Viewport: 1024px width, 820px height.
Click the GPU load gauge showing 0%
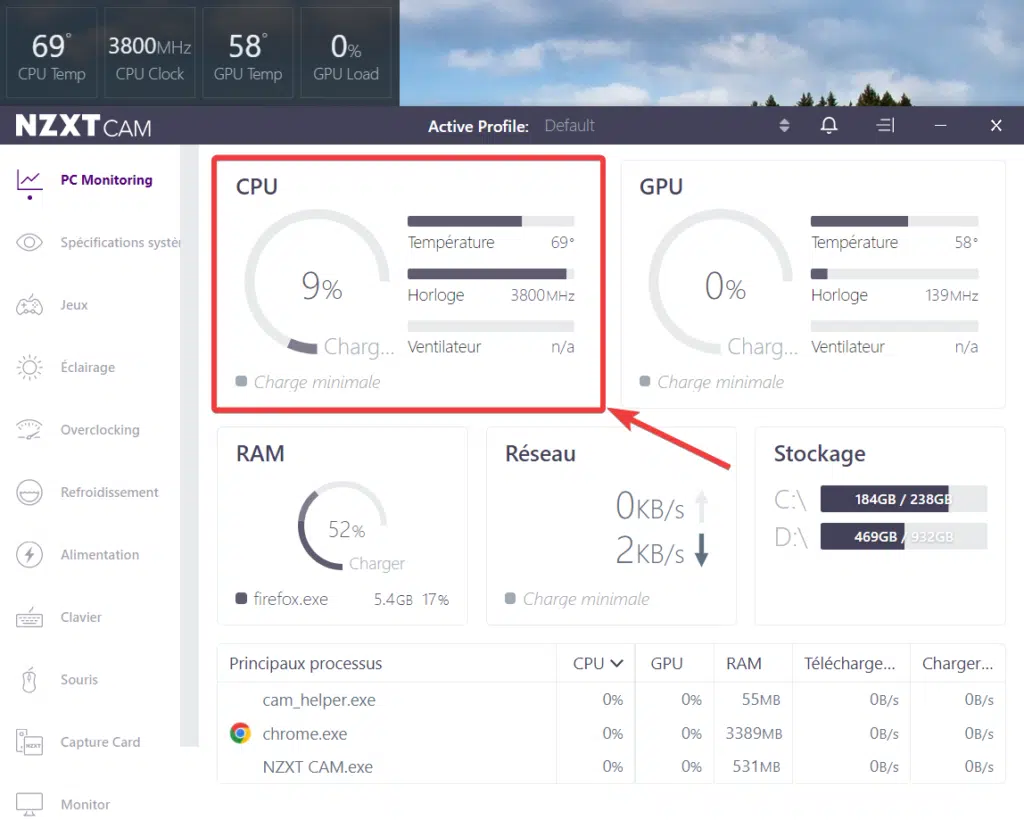[x=721, y=282]
